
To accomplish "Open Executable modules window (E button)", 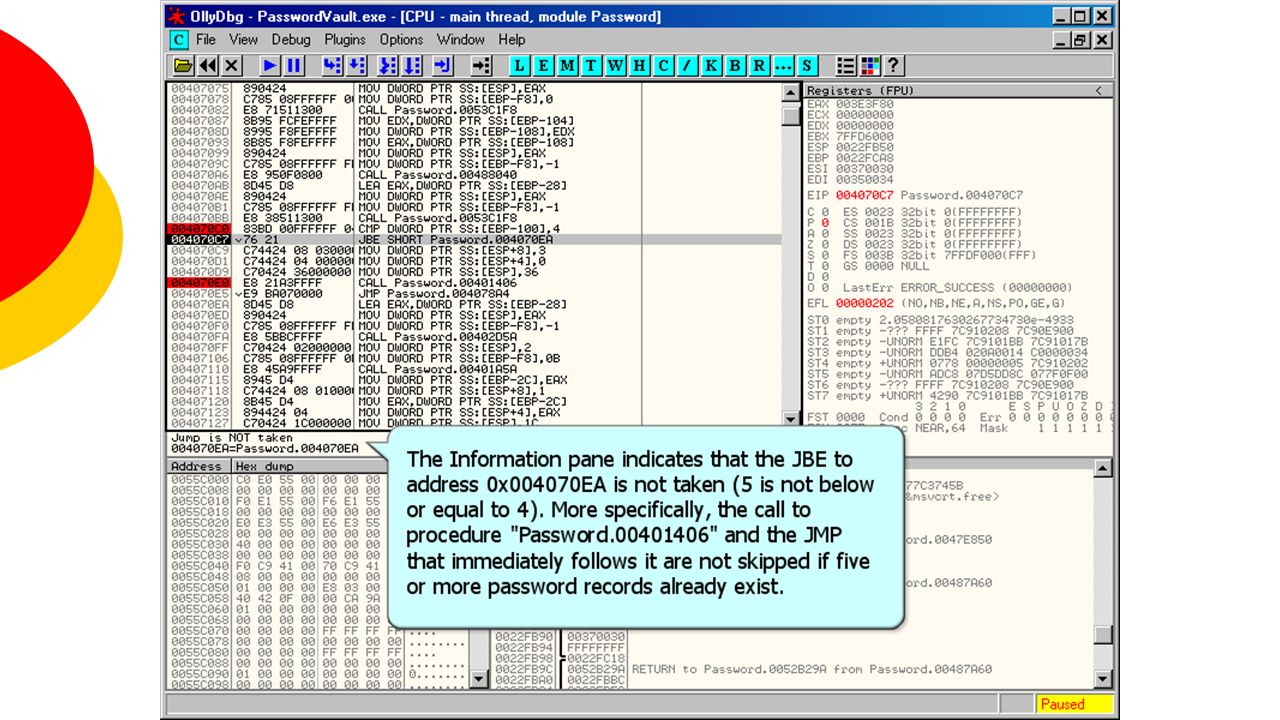I will (x=544, y=66).
